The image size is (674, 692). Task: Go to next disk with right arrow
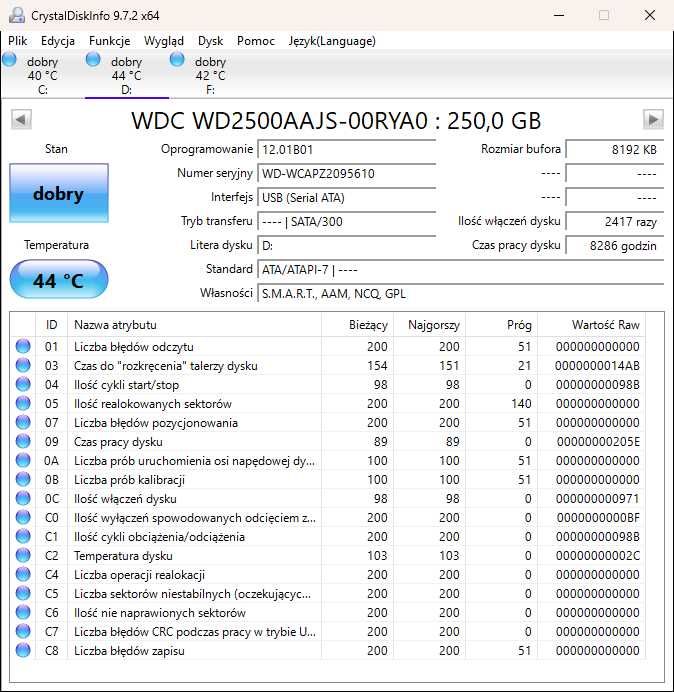pos(653,120)
